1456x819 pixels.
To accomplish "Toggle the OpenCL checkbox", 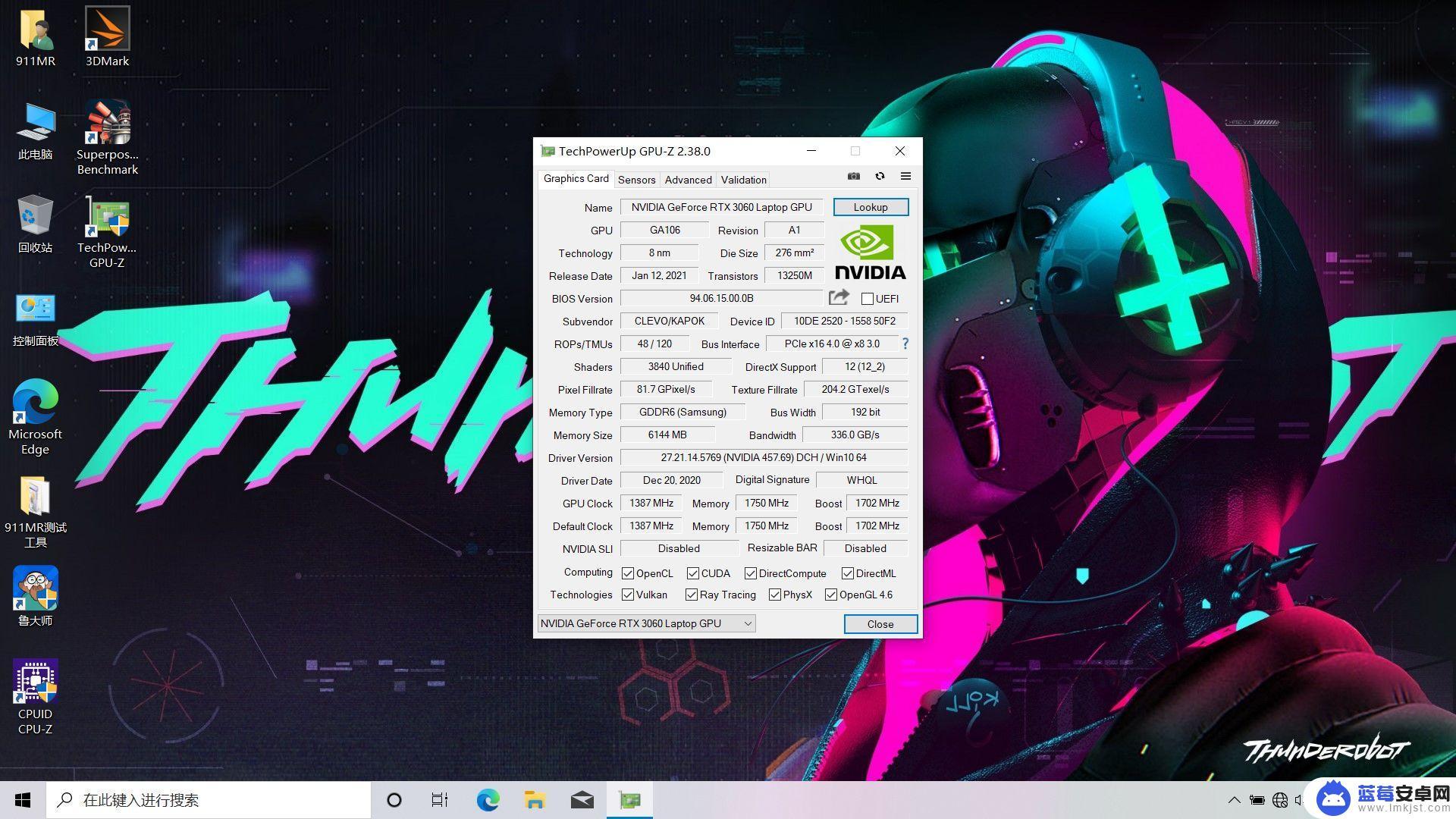I will pyautogui.click(x=628, y=573).
